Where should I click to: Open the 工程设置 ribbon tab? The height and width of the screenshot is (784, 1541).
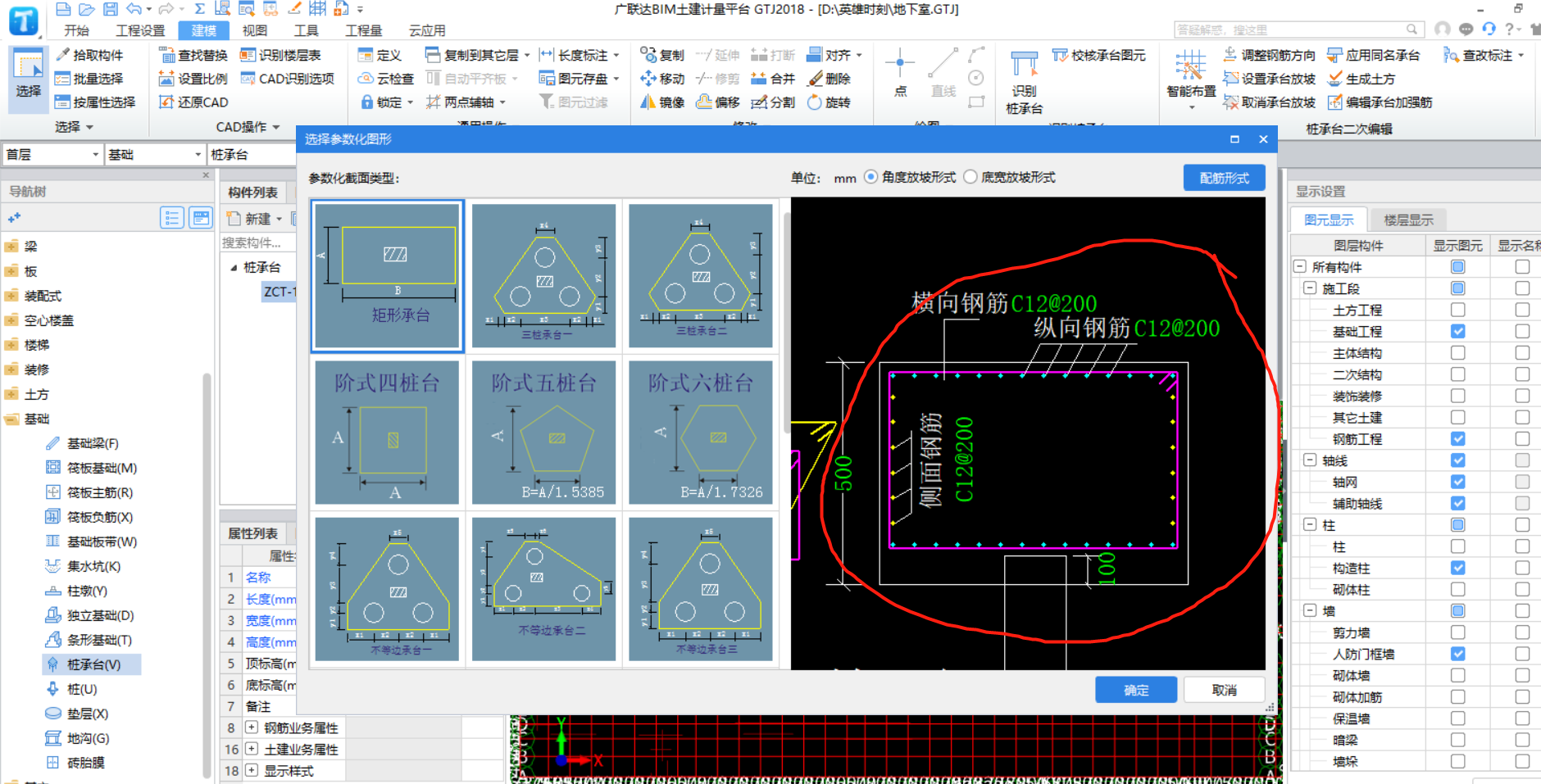(140, 30)
